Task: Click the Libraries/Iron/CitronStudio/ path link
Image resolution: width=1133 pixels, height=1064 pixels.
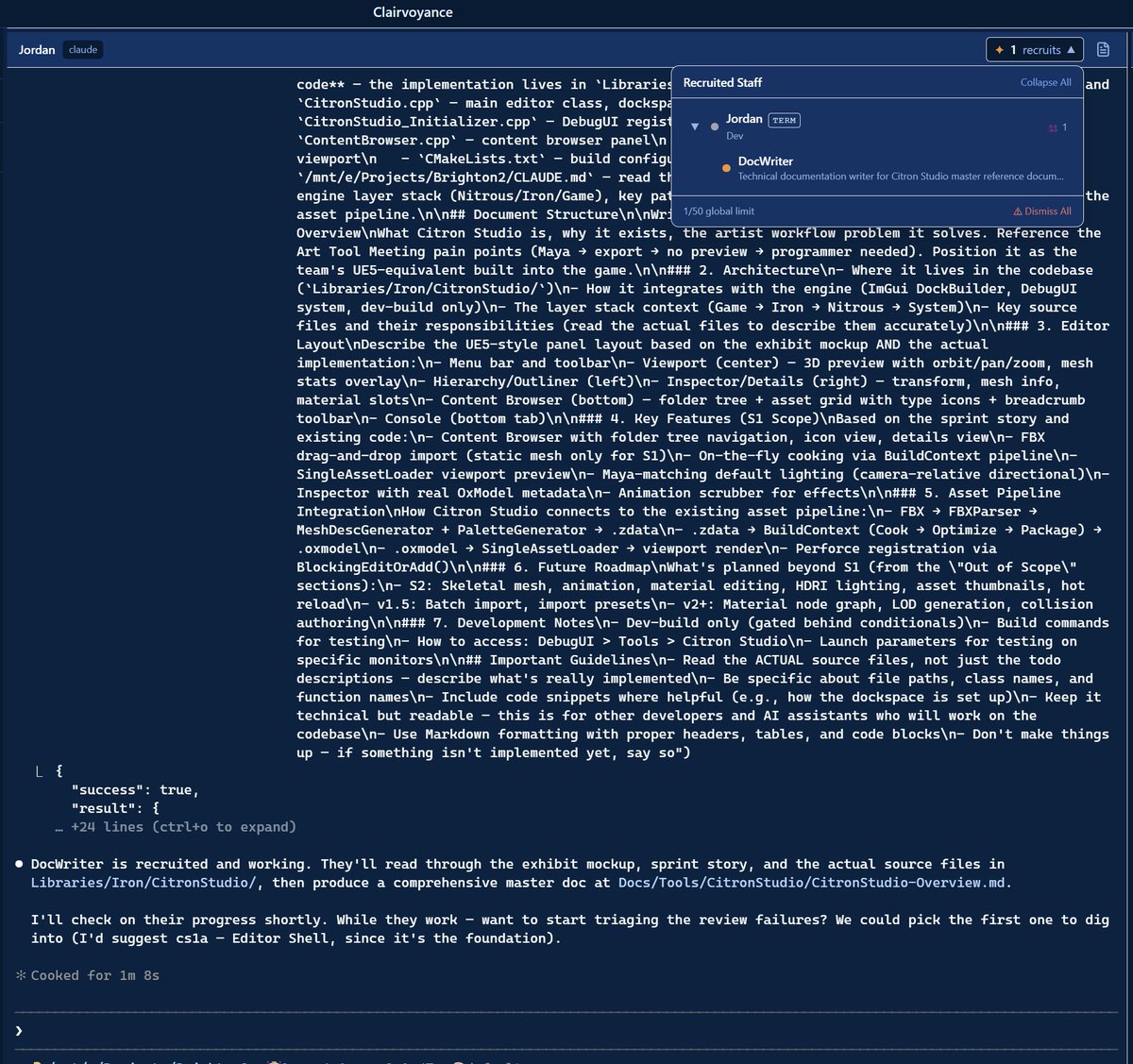Action: [144, 883]
